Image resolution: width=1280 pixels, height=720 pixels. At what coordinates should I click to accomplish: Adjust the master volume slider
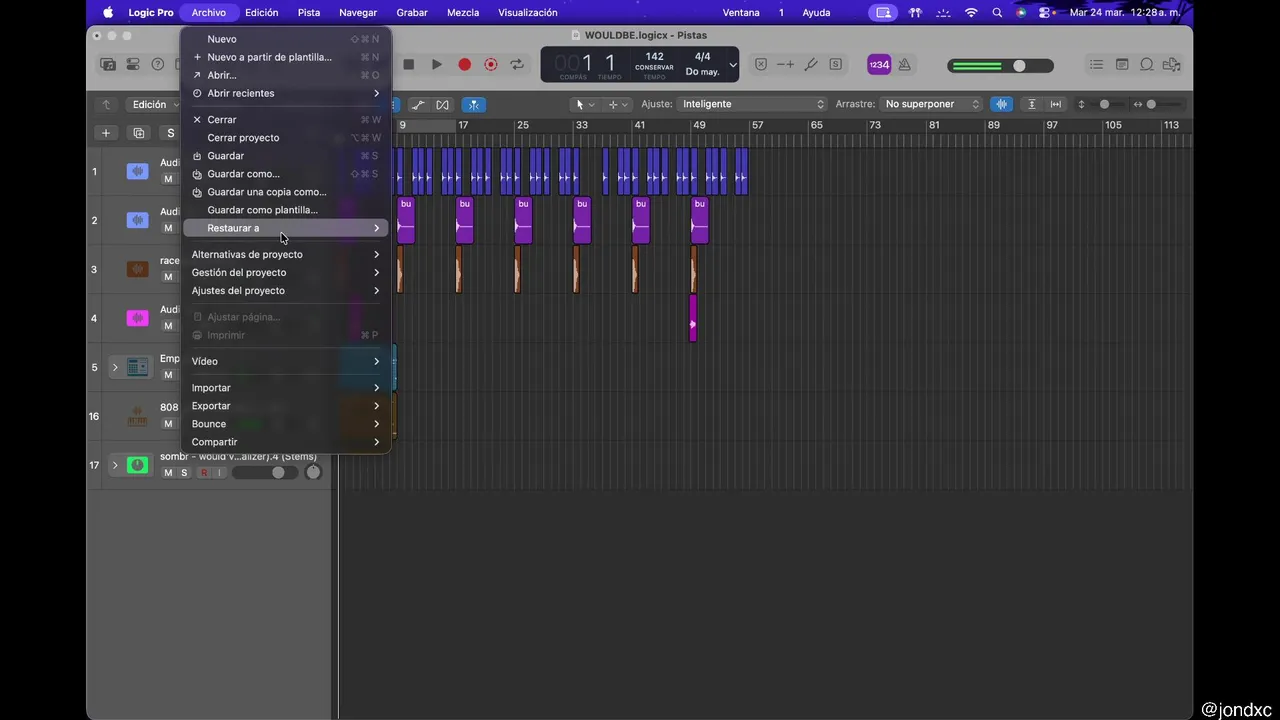click(x=1001, y=66)
